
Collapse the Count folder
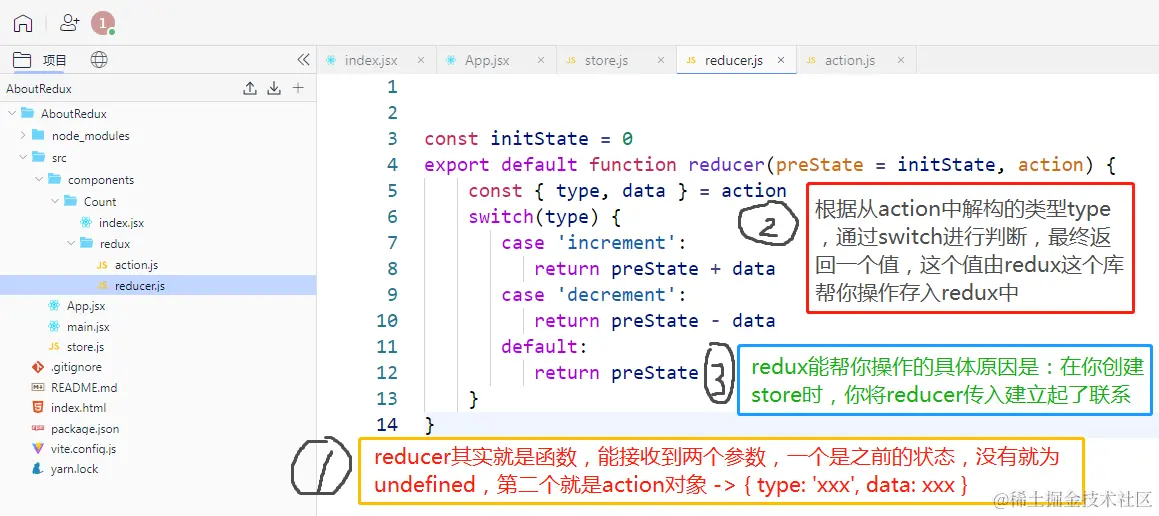(x=55, y=201)
